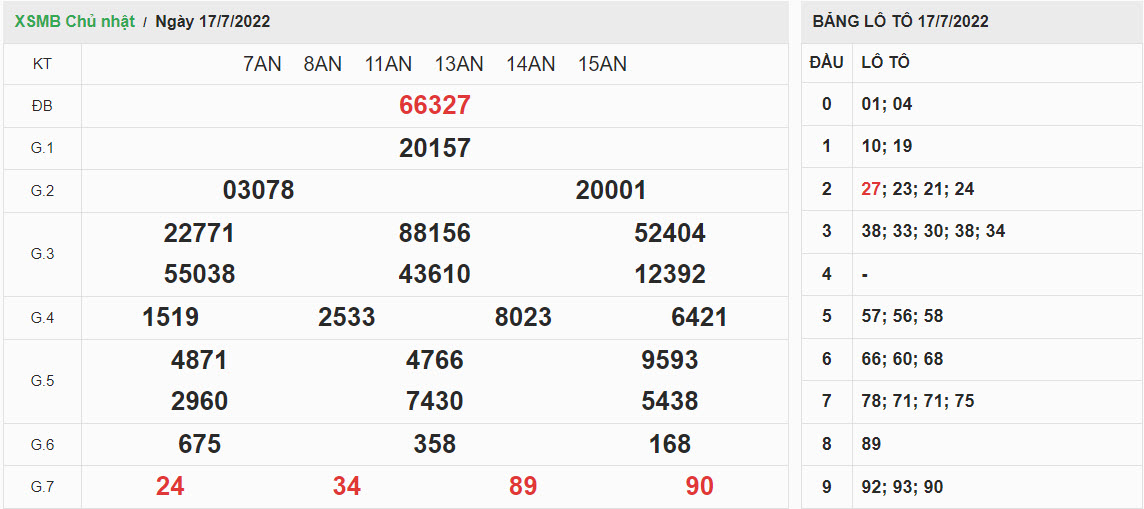Click G.5 number 5438
Viewport: 1144px width, 509px height.
(670, 401)
